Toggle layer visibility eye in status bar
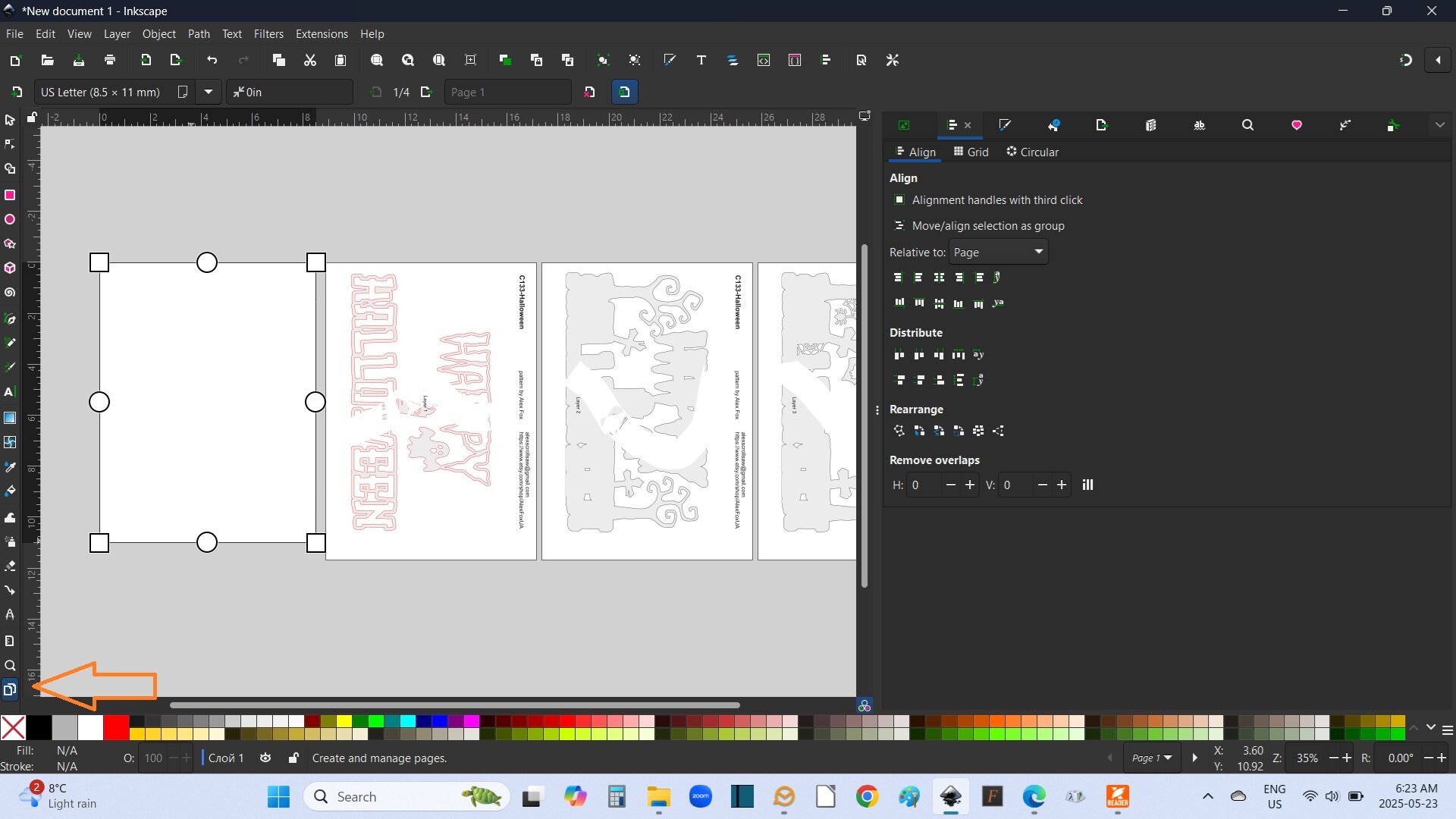The width and height of the screenshot is (1456, 819). tap(265, 758)
